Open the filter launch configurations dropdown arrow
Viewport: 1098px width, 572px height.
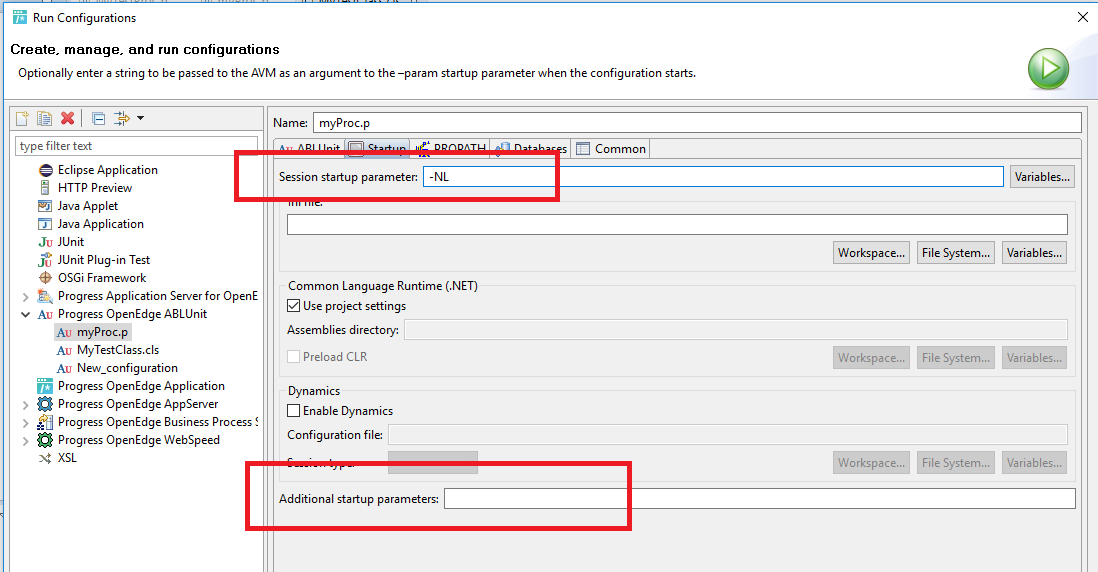[140, 118]
